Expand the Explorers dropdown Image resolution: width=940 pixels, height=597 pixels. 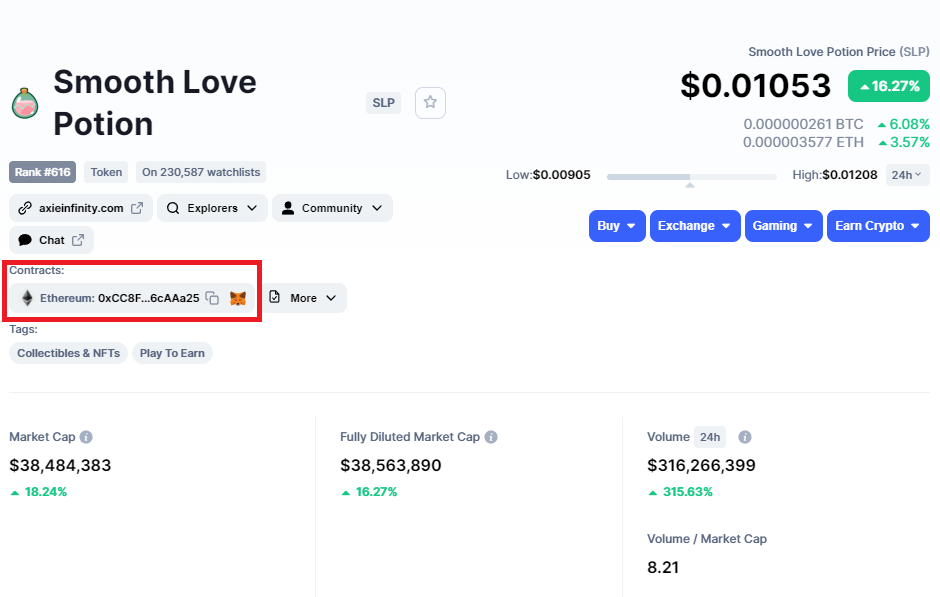point(212,208)
